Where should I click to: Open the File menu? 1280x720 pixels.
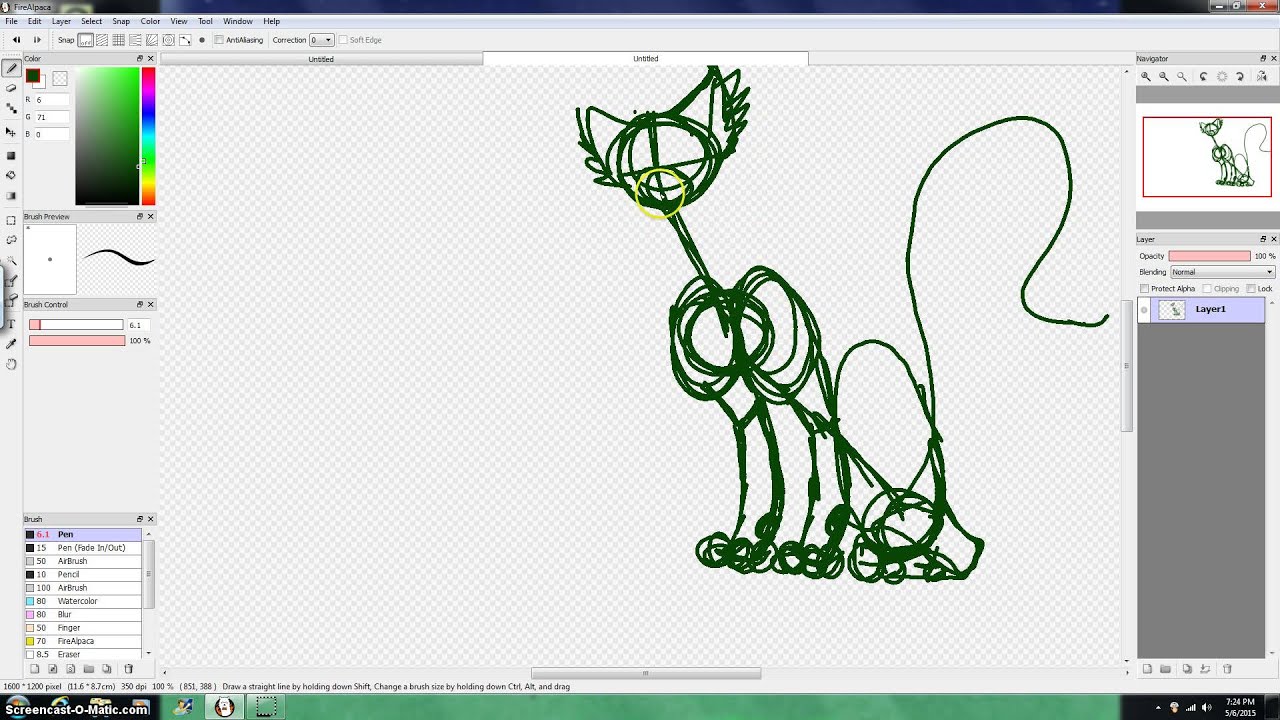(x=11, y=21)
